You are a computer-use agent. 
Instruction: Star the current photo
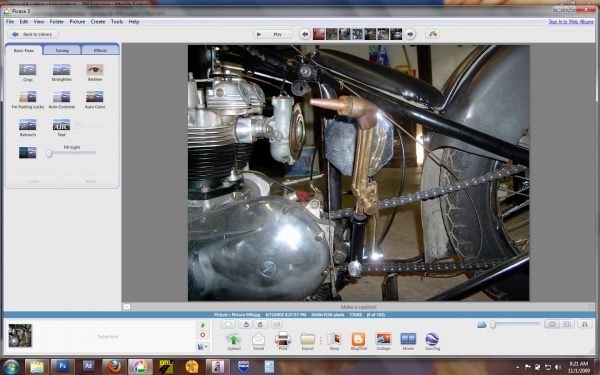click(228, 324)
